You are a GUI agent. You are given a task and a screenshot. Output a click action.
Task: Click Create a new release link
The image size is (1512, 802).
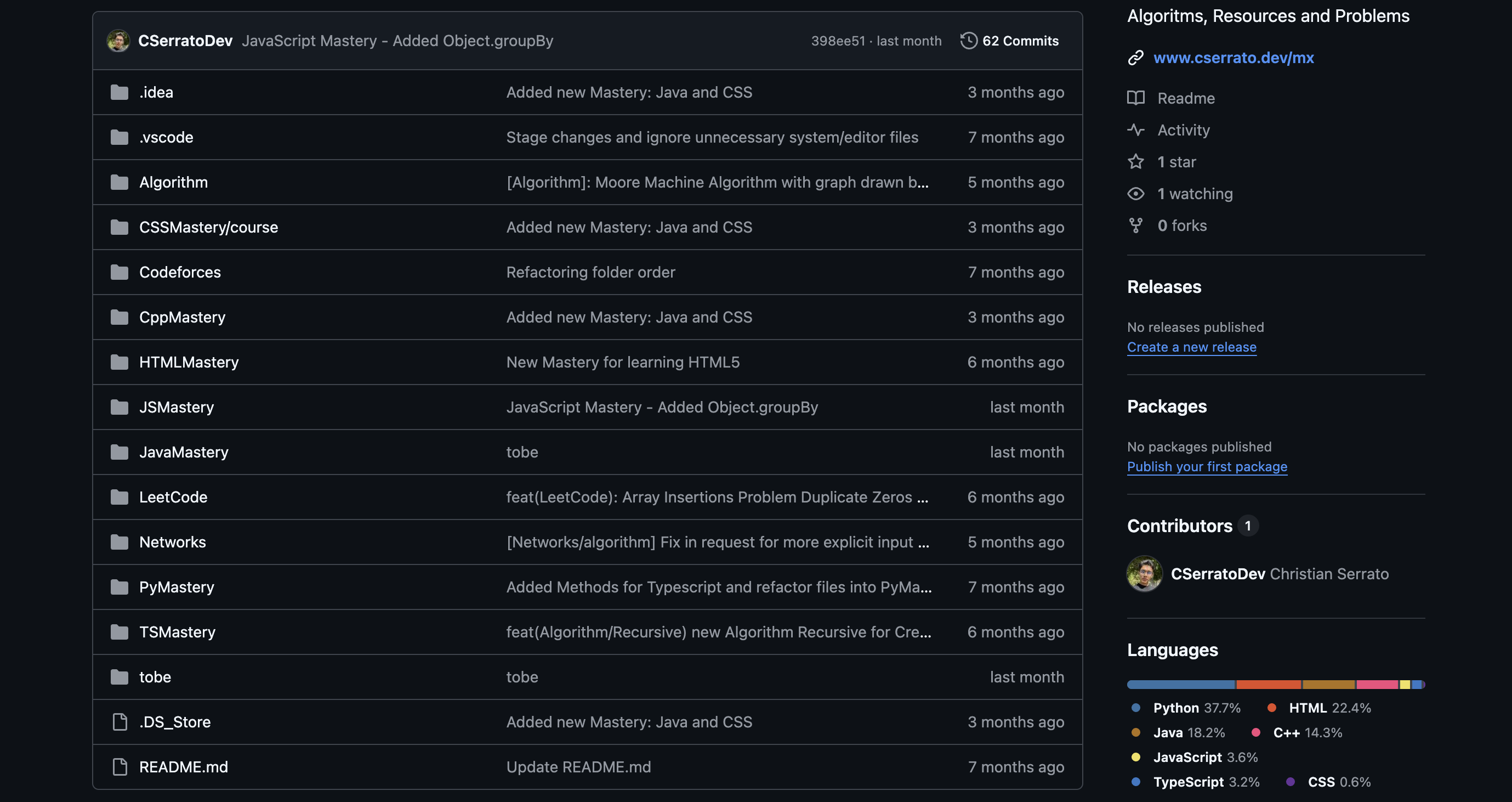pos(1191,347)
